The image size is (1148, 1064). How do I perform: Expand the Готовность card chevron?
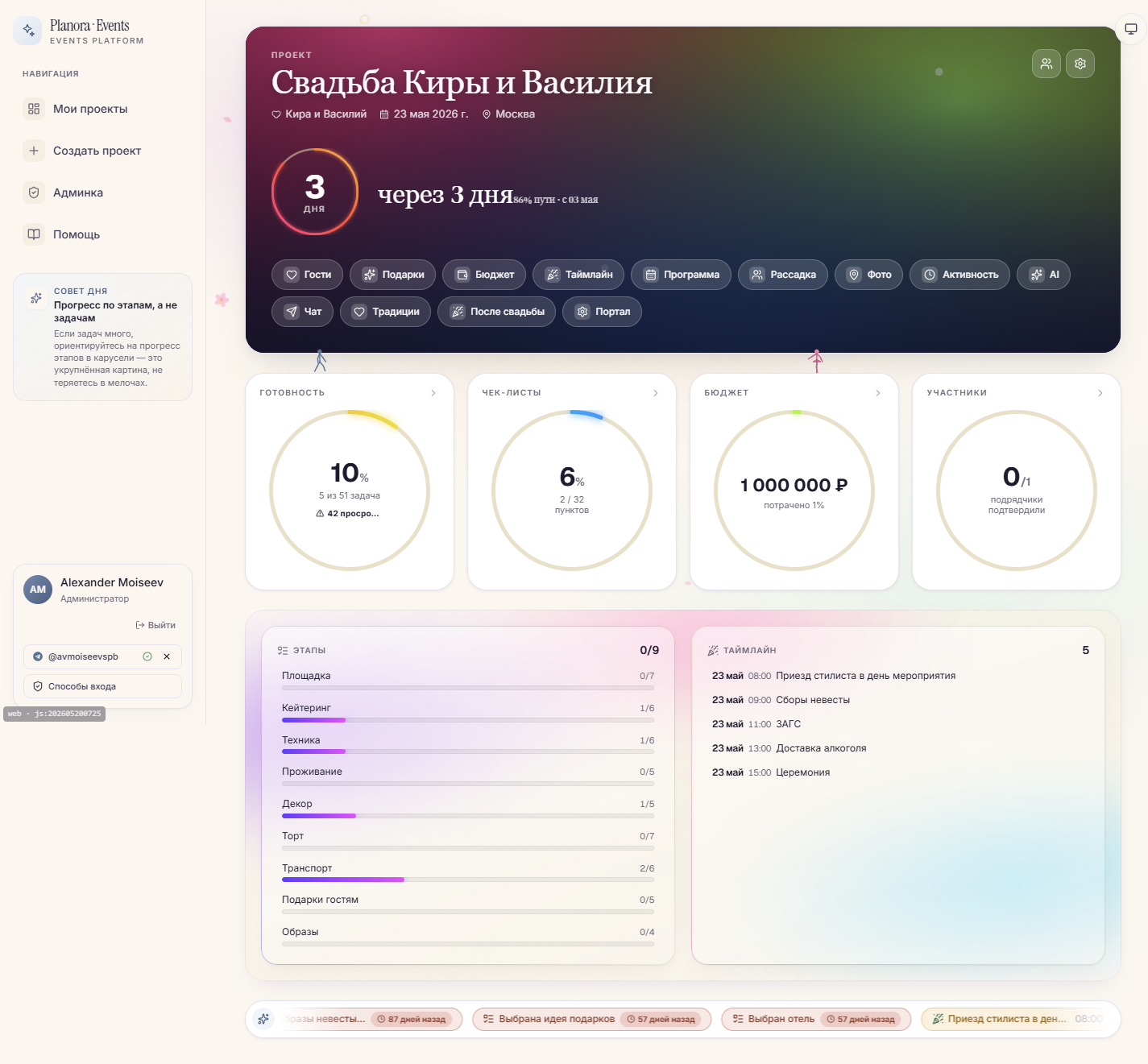[x=433, y=393]
